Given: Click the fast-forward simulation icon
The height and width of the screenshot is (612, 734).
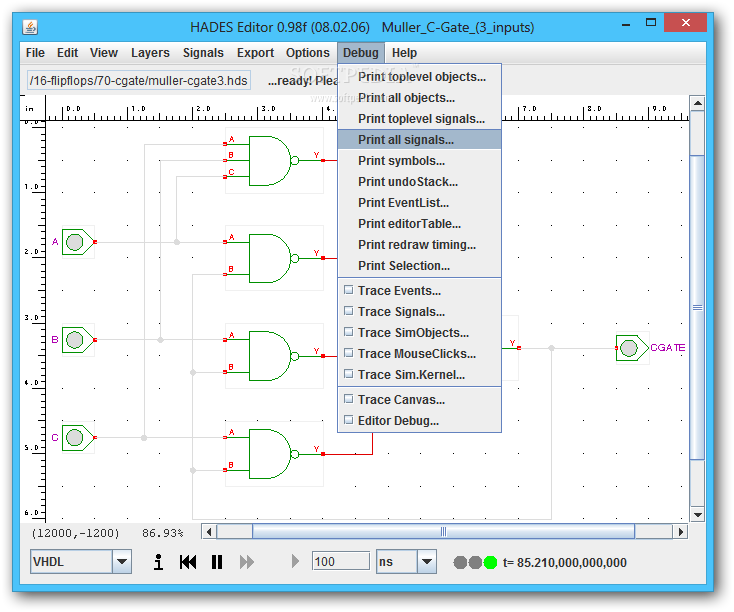Looking at the screenshot, I should pos(247,562).
